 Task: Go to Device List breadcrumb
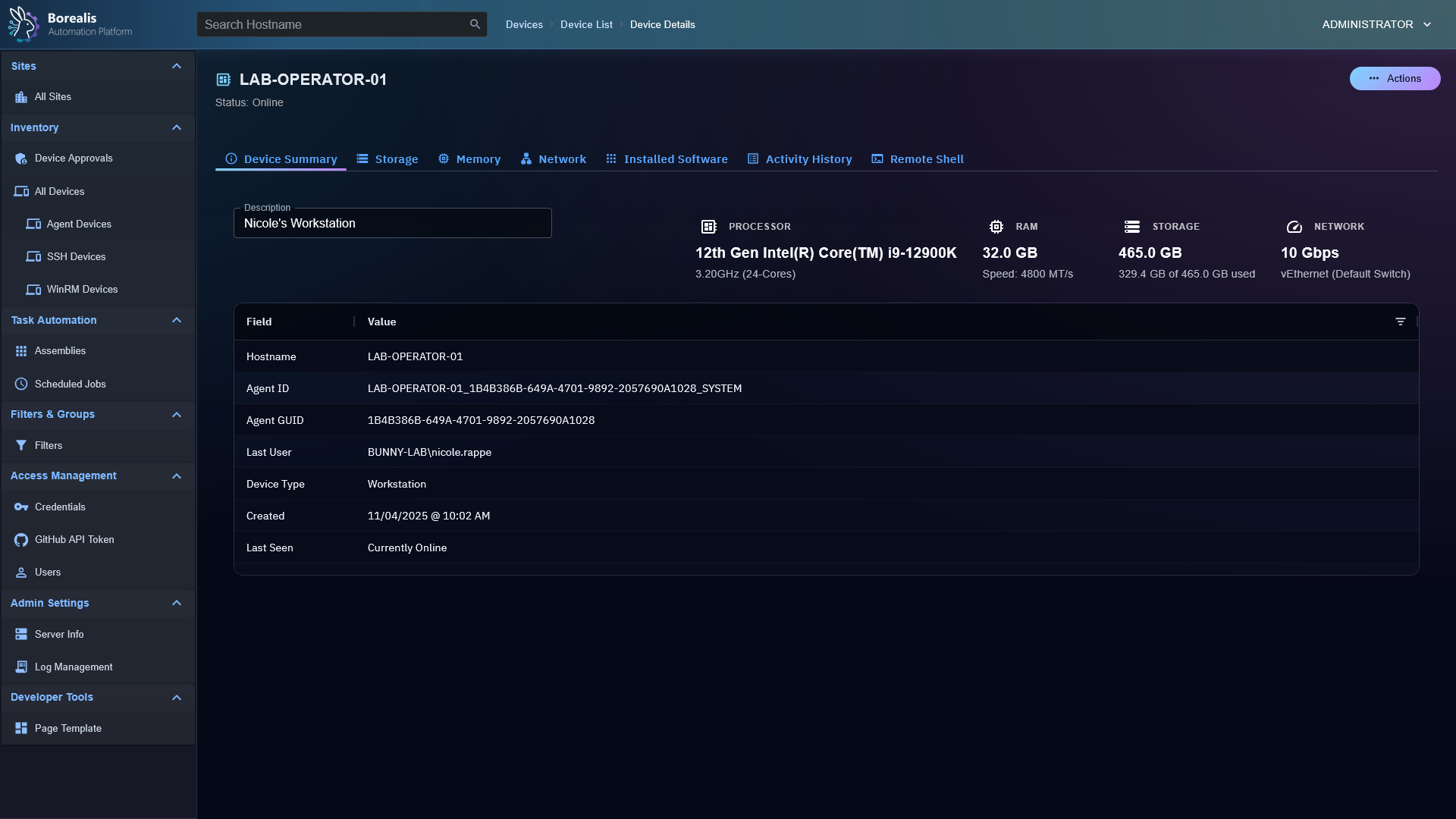586,24
